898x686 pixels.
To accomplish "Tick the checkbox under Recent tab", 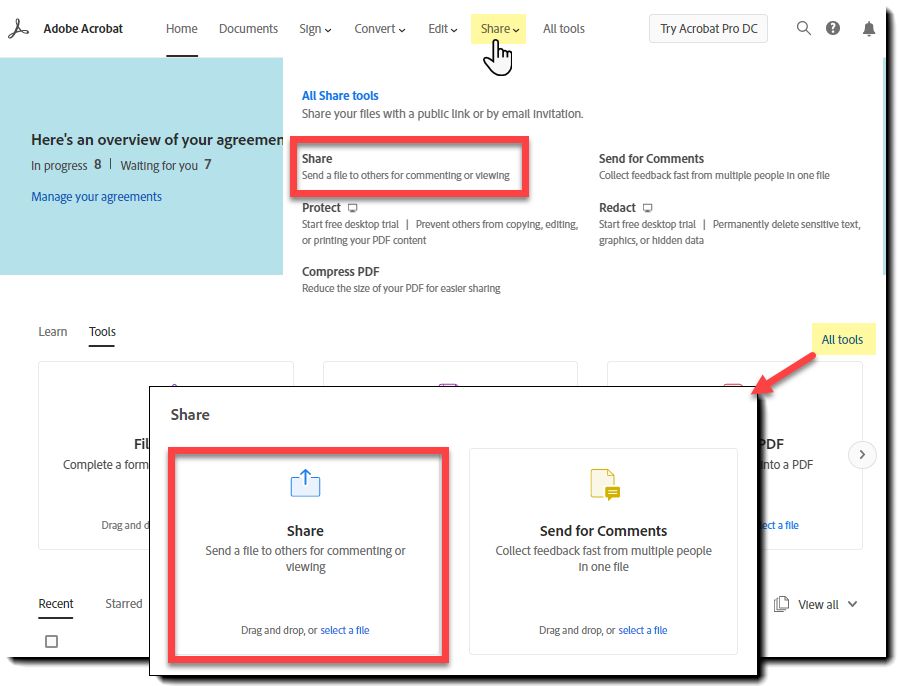I will [x=52, y=641].
